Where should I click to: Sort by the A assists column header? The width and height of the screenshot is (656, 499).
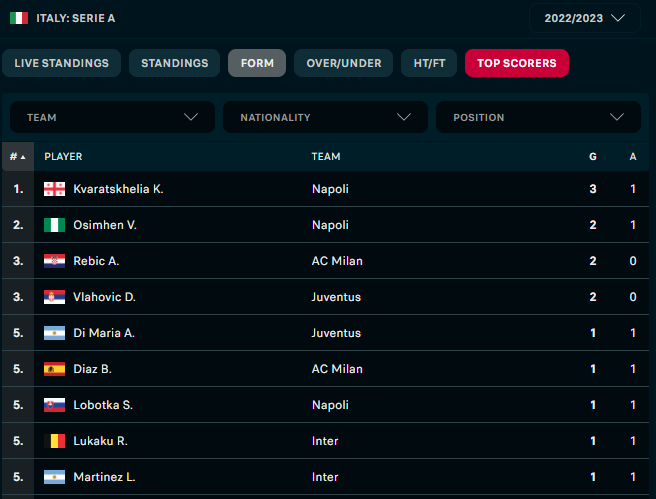point(633,156)
